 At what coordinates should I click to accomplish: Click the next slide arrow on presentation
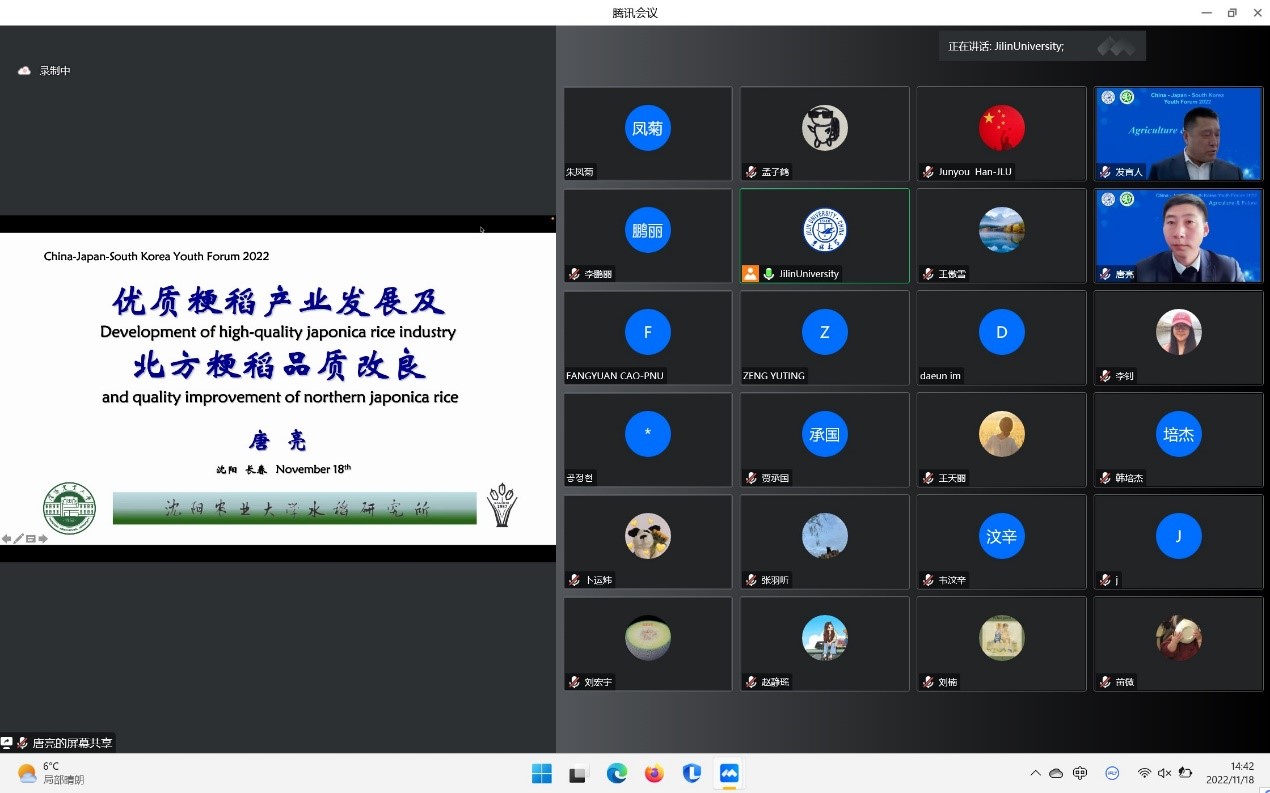click(x=43, y=539)
